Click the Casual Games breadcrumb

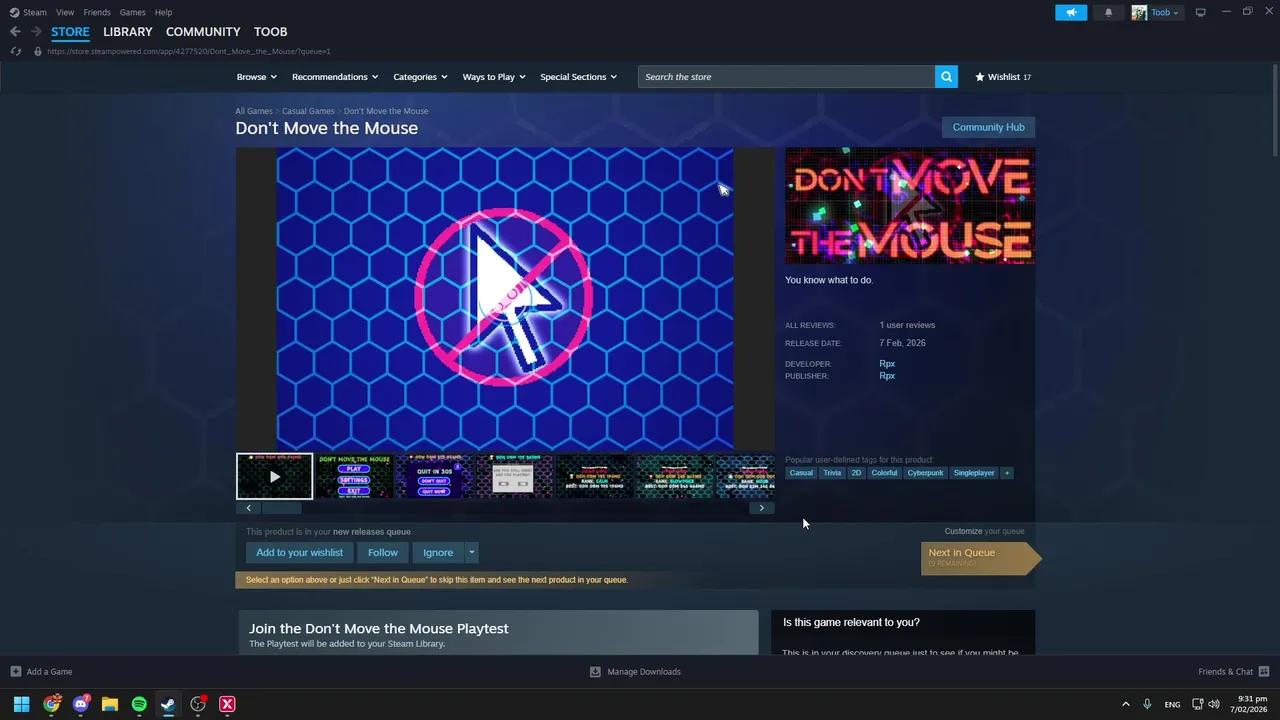pyautogui.click(x=308, y=111)
